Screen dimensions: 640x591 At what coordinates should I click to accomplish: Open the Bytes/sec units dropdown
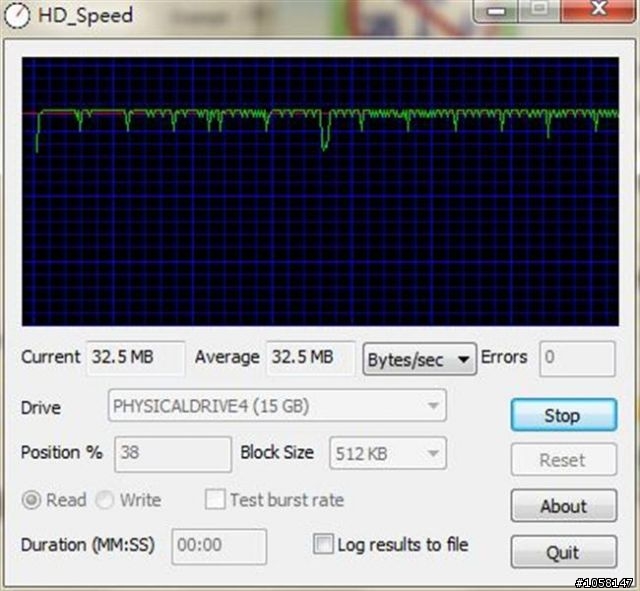point(419,359)
